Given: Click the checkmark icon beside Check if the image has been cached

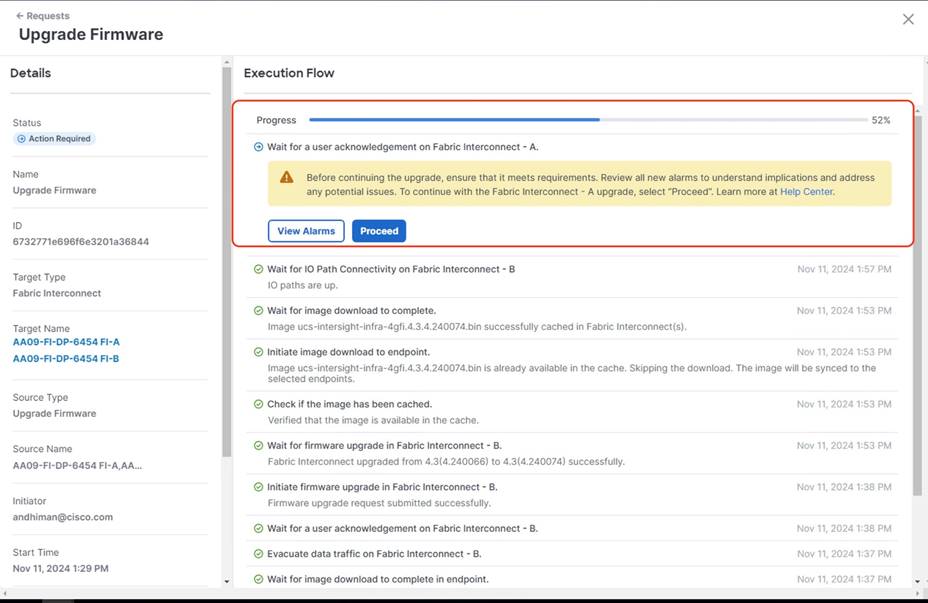Looking at the screenshot, I should (x=256, y=404).
